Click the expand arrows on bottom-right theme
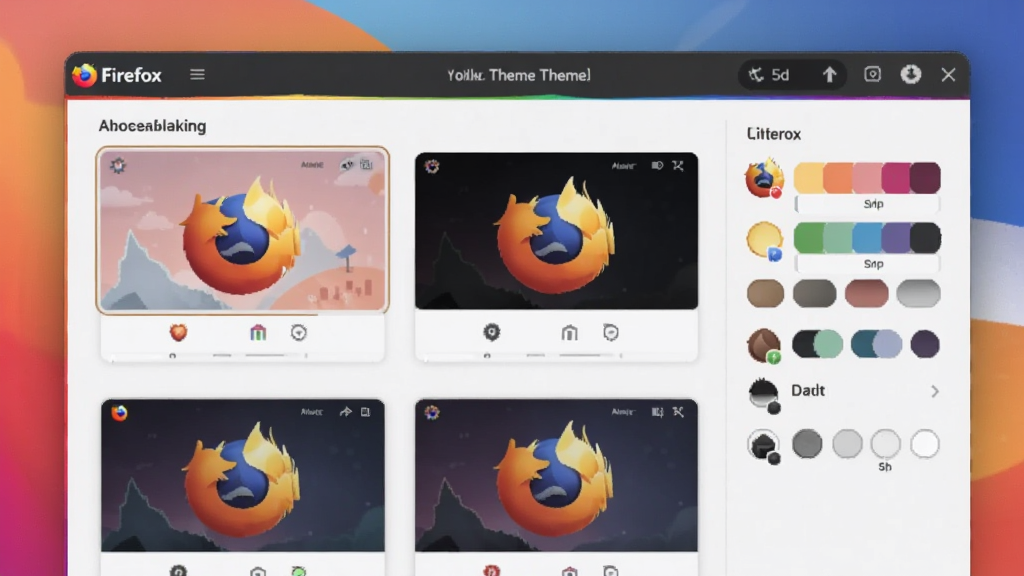The height and width of the screenshot is (576, 1024). point(678,411)
